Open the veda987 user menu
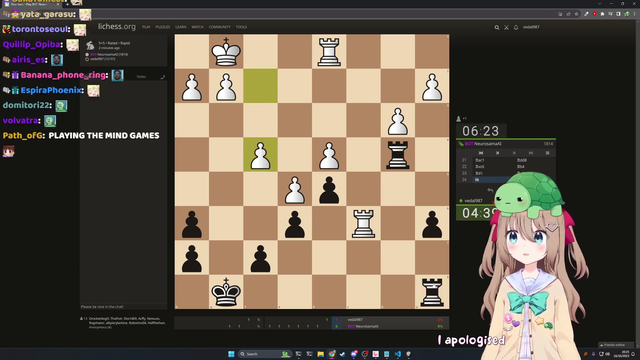This screenshot has width=640, height=360. click(x=531, y=27)
